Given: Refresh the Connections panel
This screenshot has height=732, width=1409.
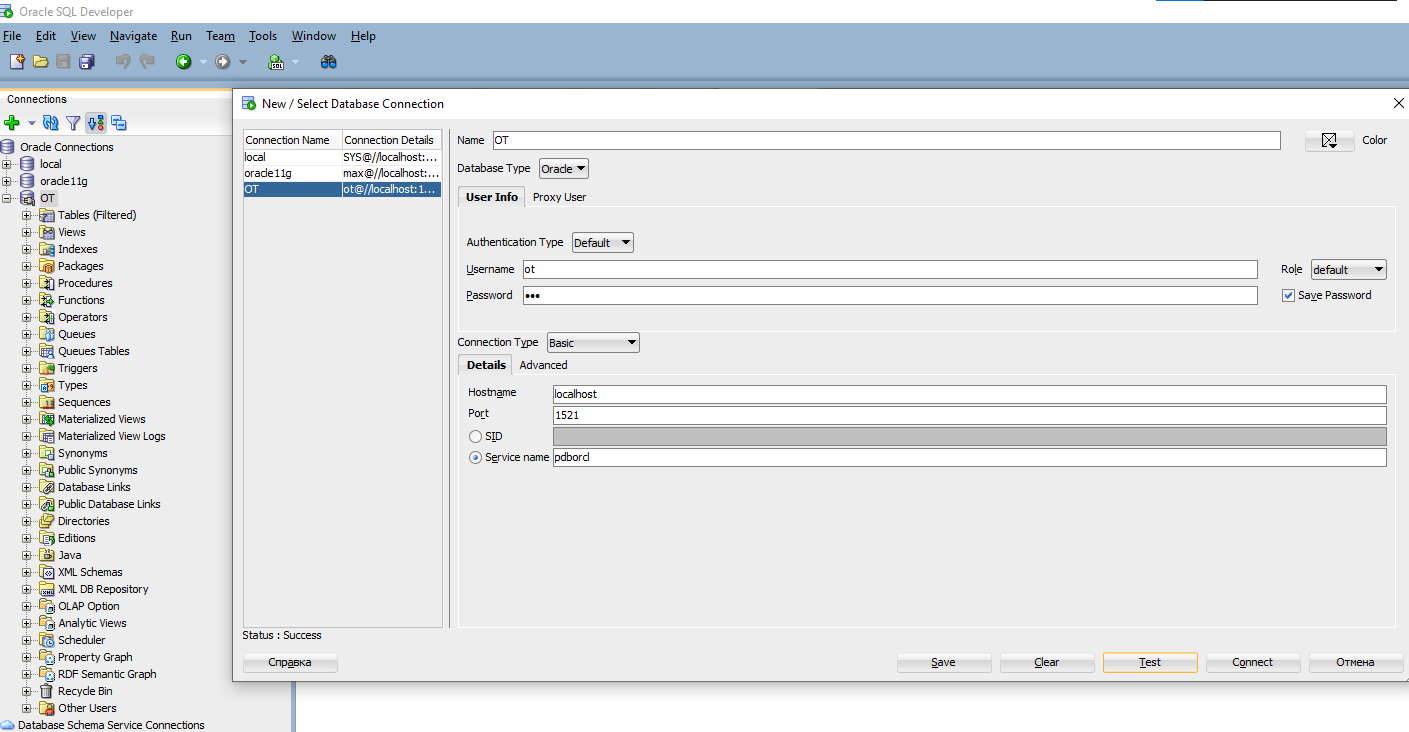Looking at the screenshot, I should (x=50, y=123).
